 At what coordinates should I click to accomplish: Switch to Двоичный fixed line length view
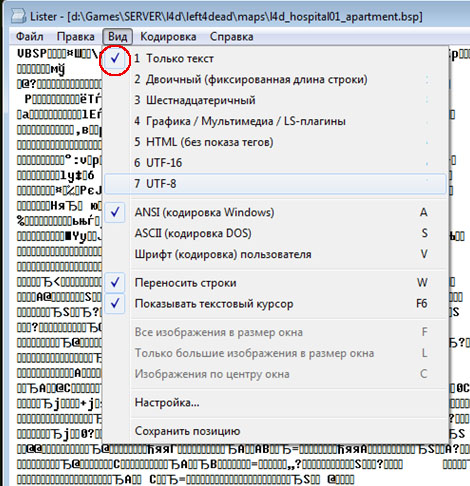click(275, 80)
